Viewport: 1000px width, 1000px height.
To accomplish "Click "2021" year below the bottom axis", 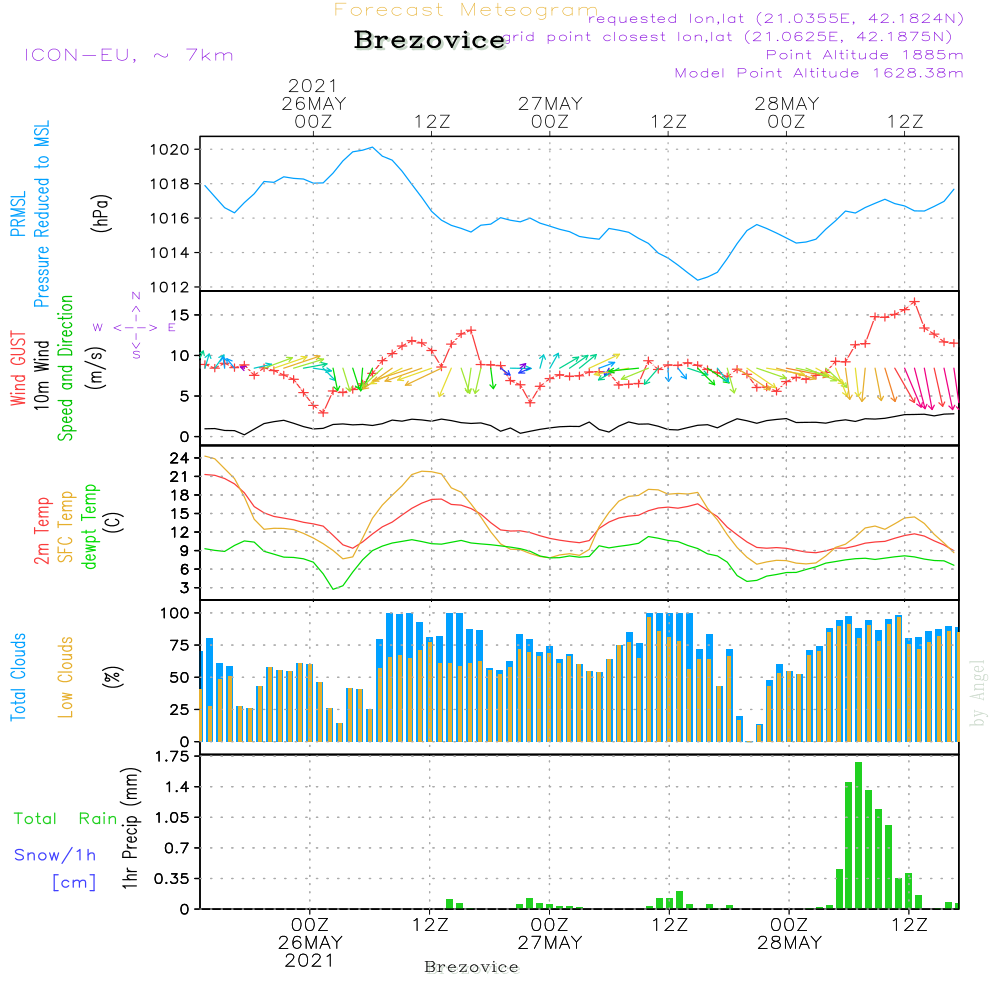I will click(x=309, y=960).
